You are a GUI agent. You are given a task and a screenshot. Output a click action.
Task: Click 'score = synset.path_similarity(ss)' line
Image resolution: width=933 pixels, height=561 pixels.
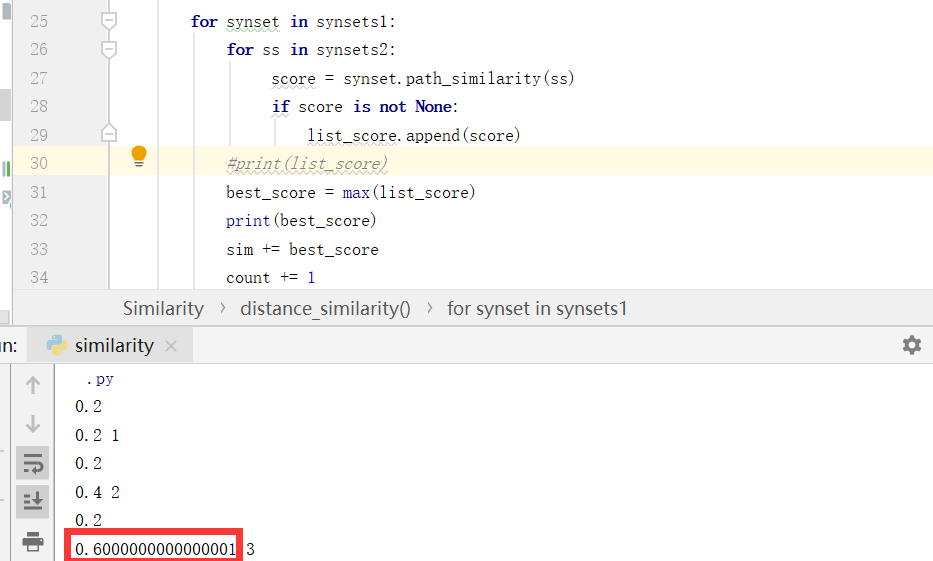[x=422, y=79]
